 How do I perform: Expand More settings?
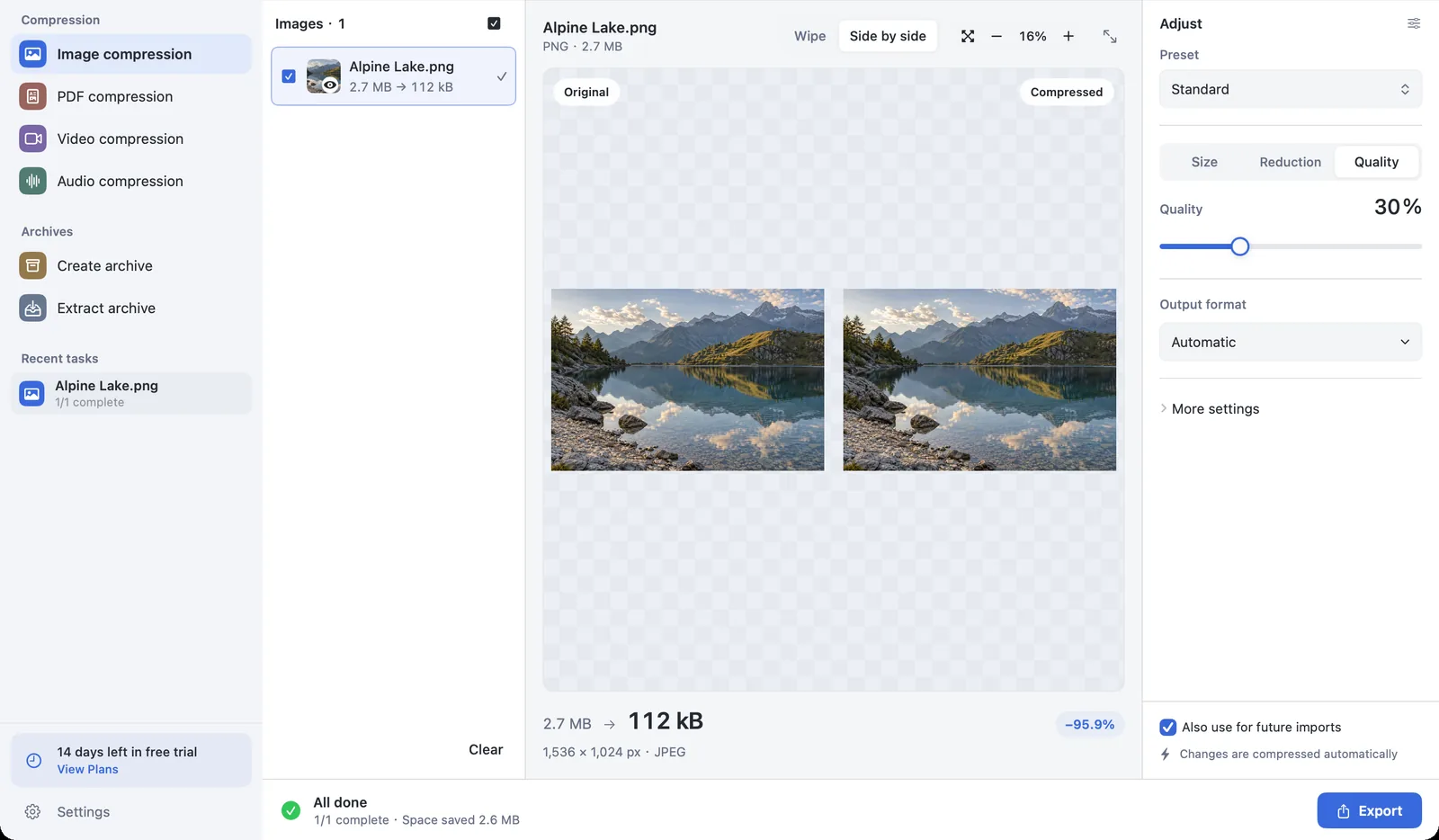pos(1210,408)
